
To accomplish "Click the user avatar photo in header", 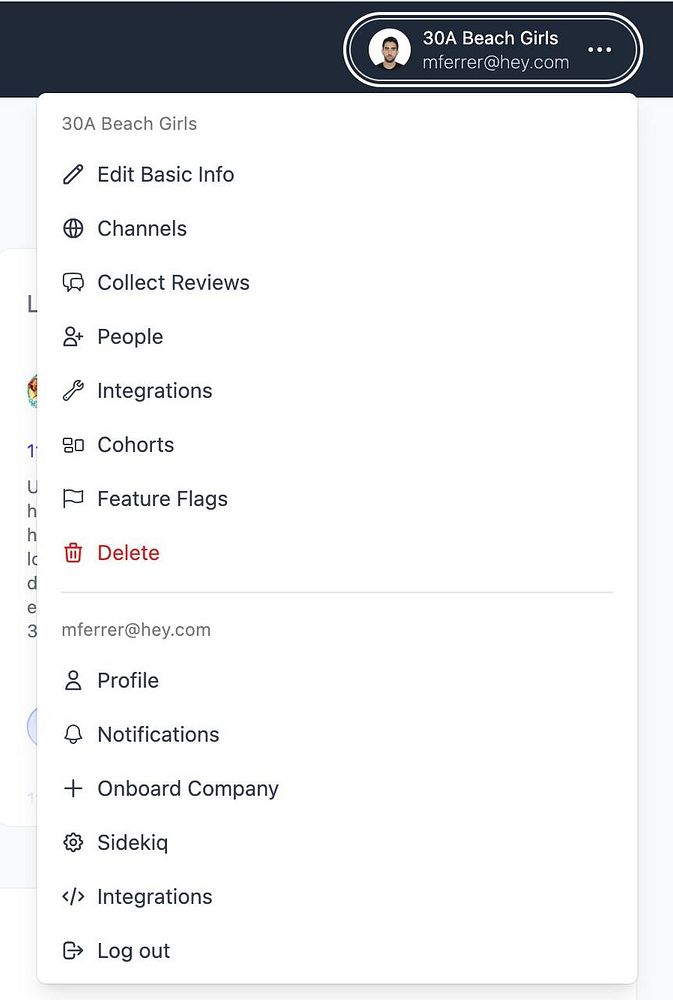I will [x=390, y=50].
